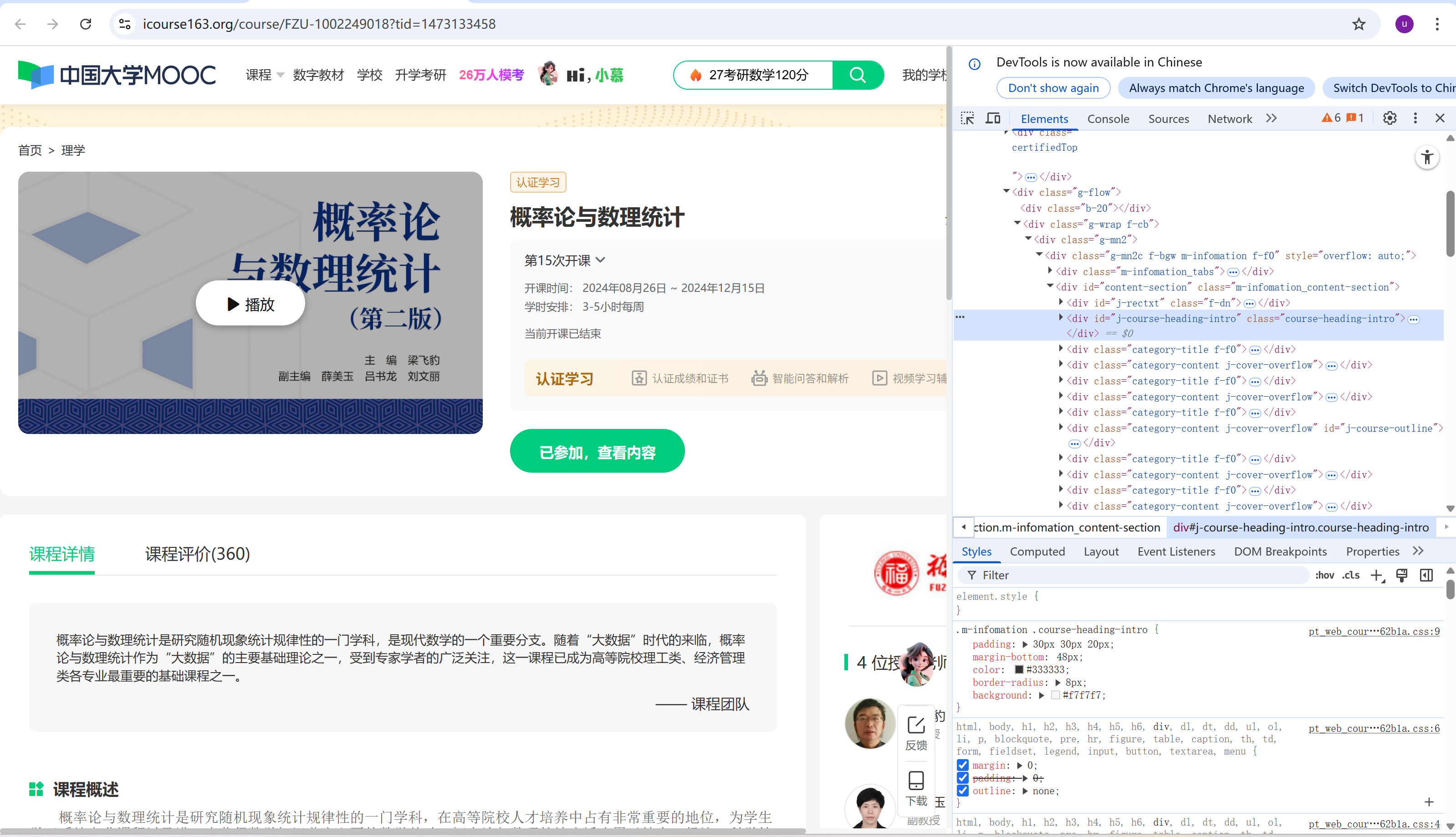
Task: Click the new style rule plus icon
Action: click(1377, 576)
